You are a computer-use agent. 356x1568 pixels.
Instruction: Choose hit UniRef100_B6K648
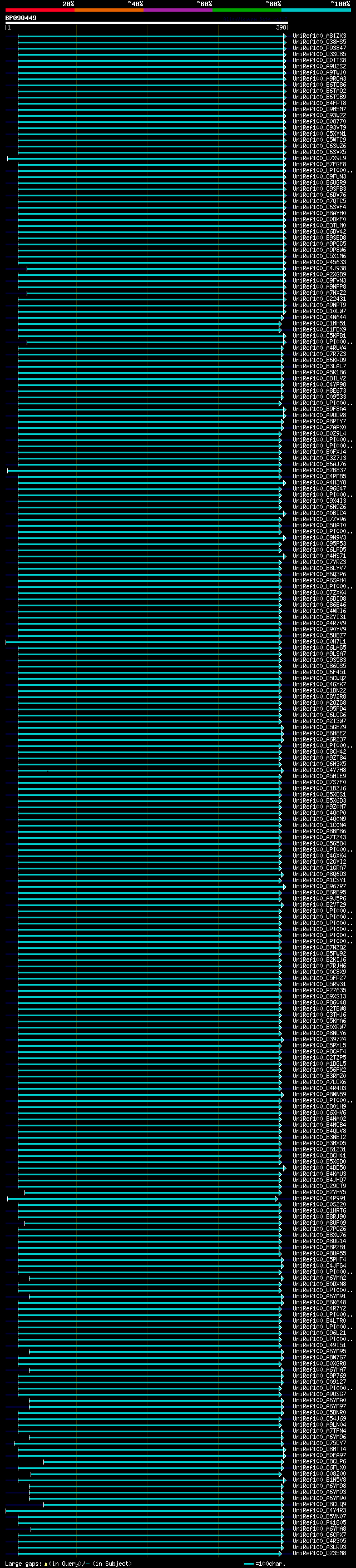pos(319,1302)
